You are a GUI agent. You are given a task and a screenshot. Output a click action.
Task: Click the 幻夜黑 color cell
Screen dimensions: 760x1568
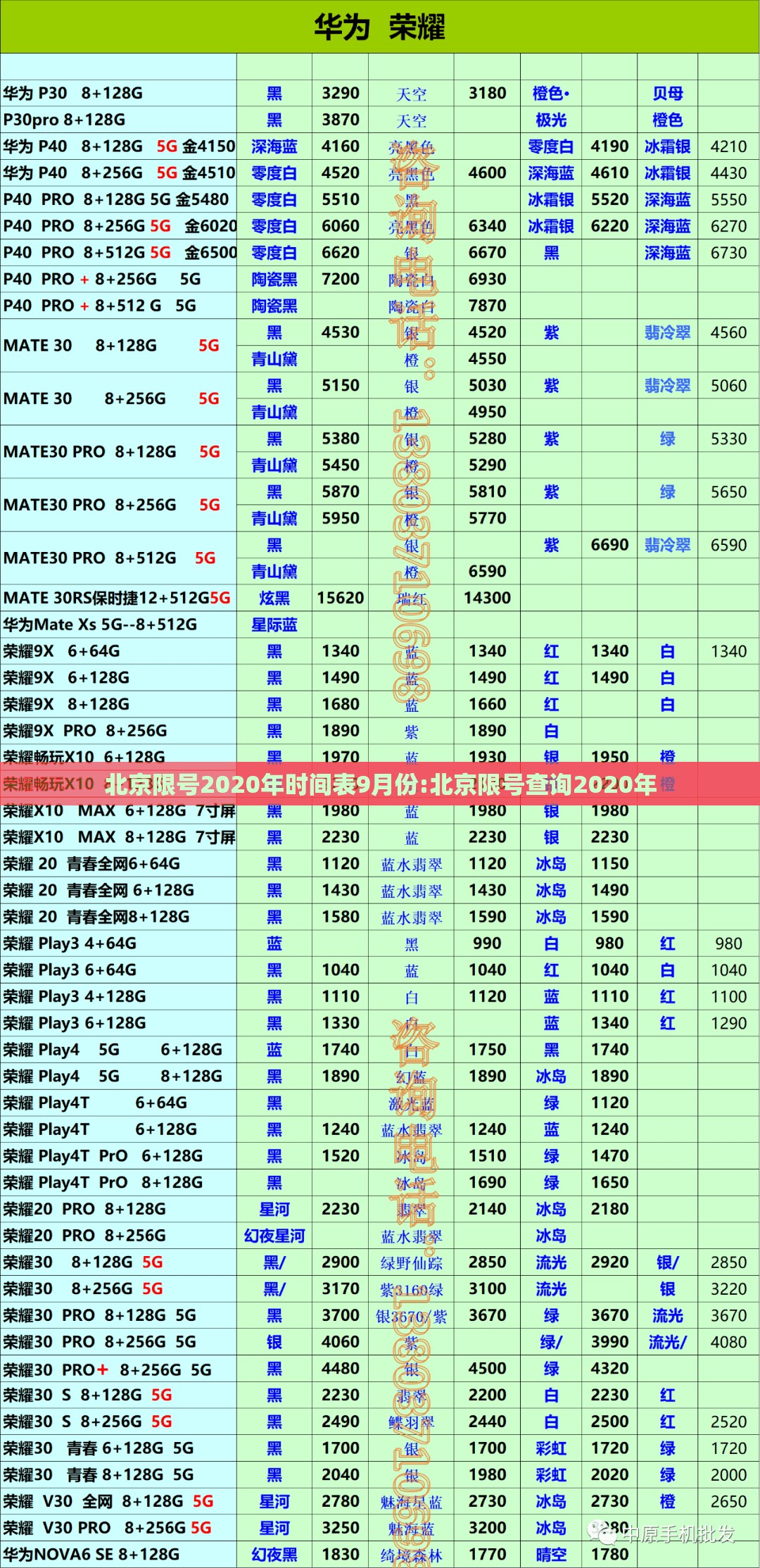coord(274,1554)
